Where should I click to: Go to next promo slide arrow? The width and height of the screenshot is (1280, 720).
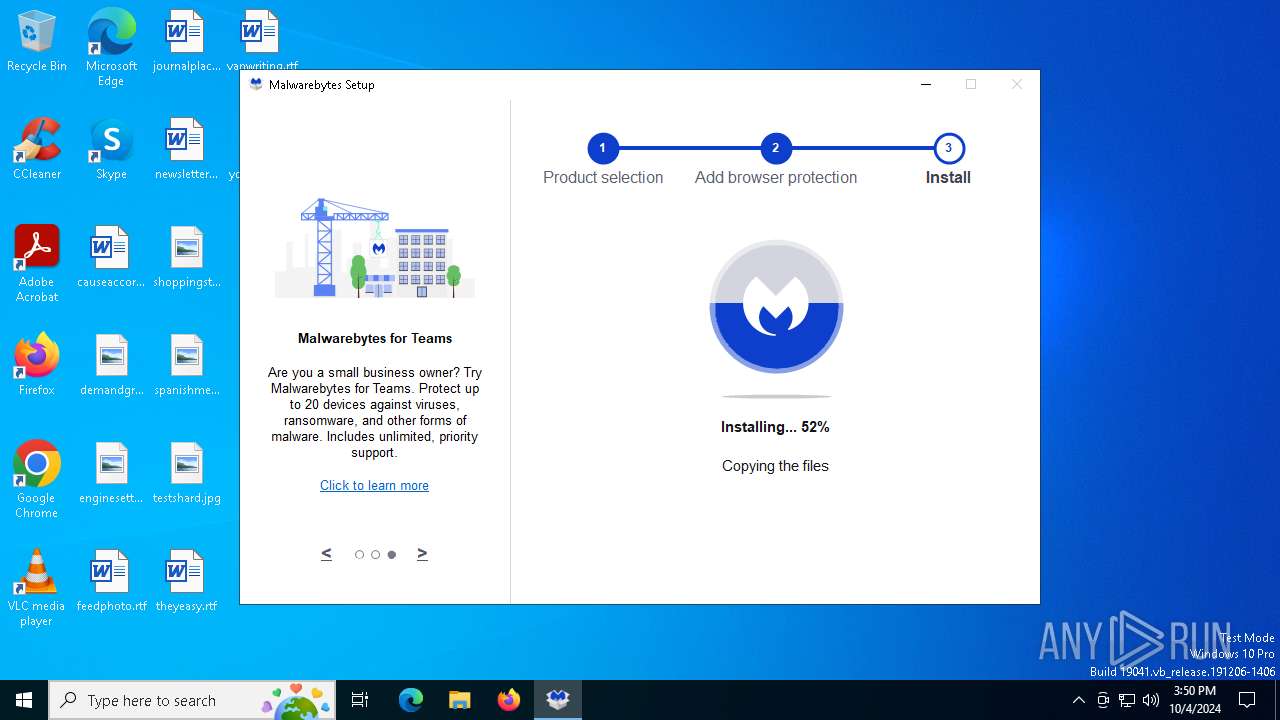point(422,553)
